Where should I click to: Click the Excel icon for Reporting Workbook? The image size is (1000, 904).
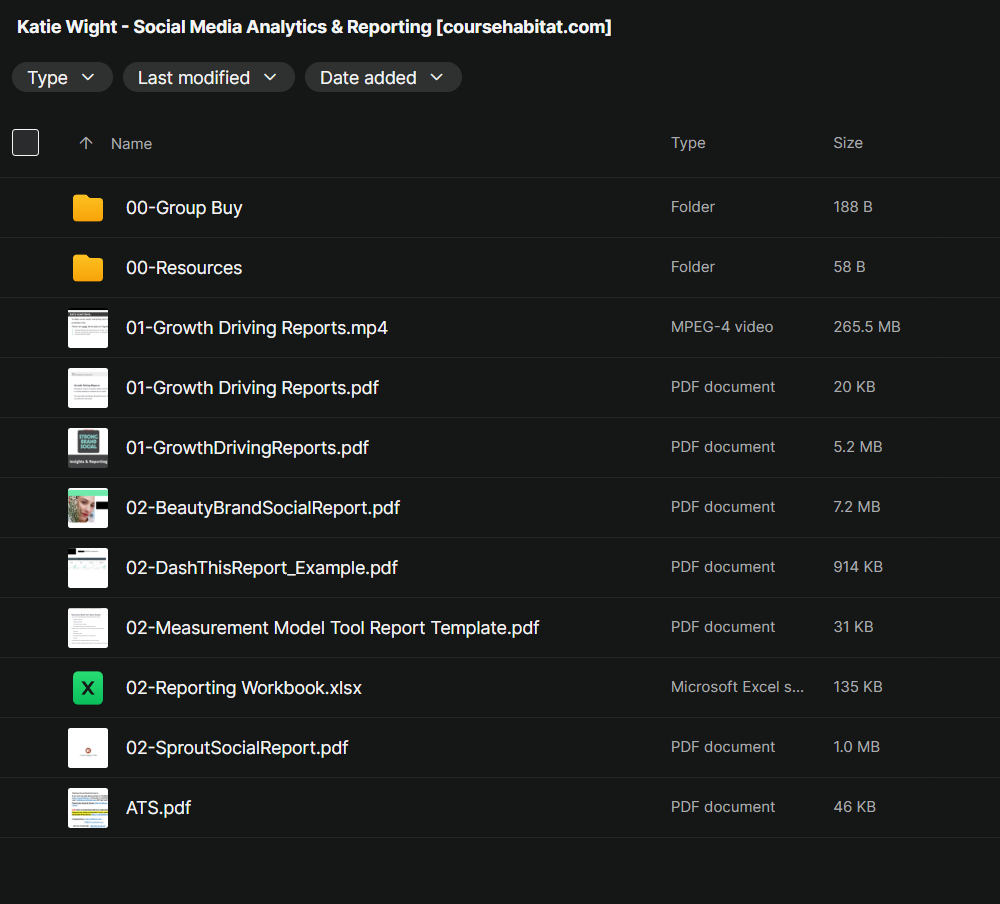(x=88, y=688)
